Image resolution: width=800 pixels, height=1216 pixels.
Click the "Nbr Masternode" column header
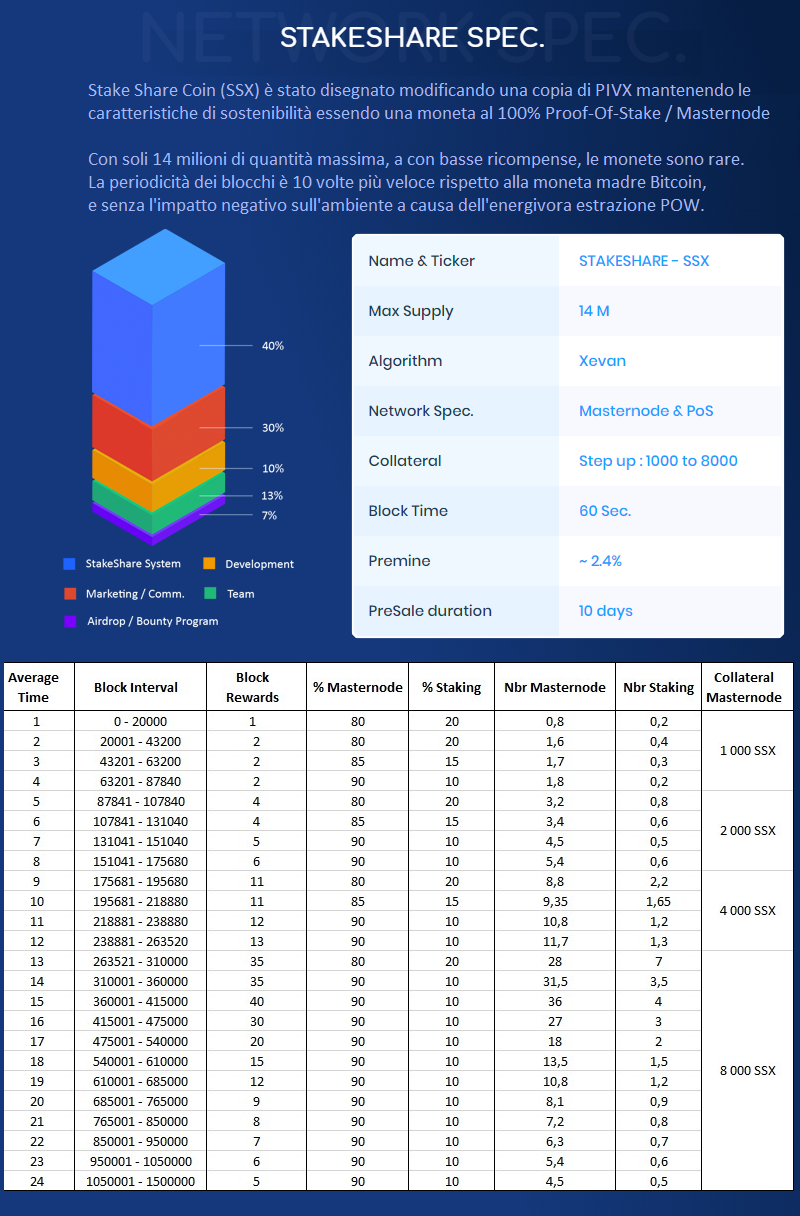coord(554,687)
